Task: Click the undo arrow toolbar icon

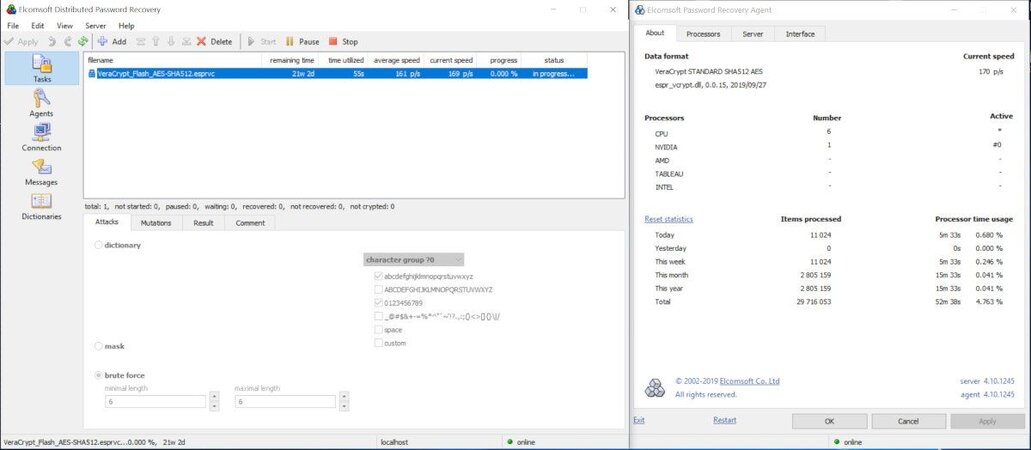Action: pos(52,41)
